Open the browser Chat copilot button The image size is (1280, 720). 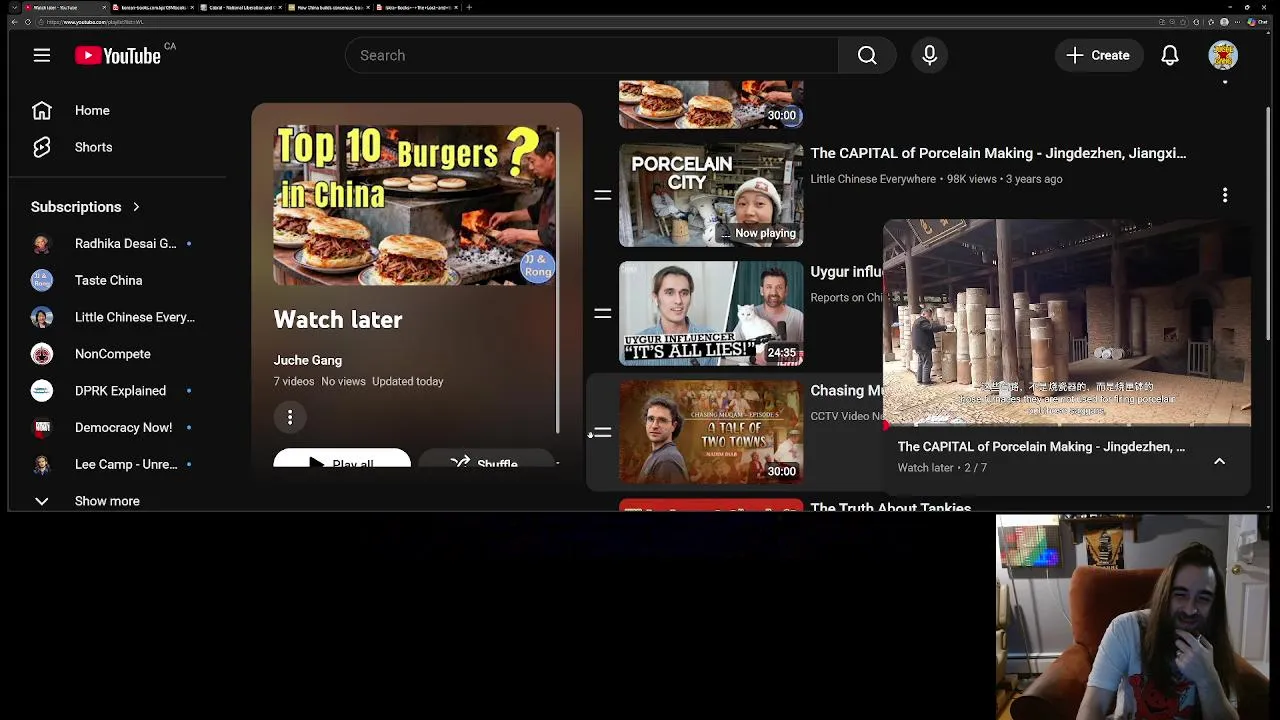click(1256, 22)
